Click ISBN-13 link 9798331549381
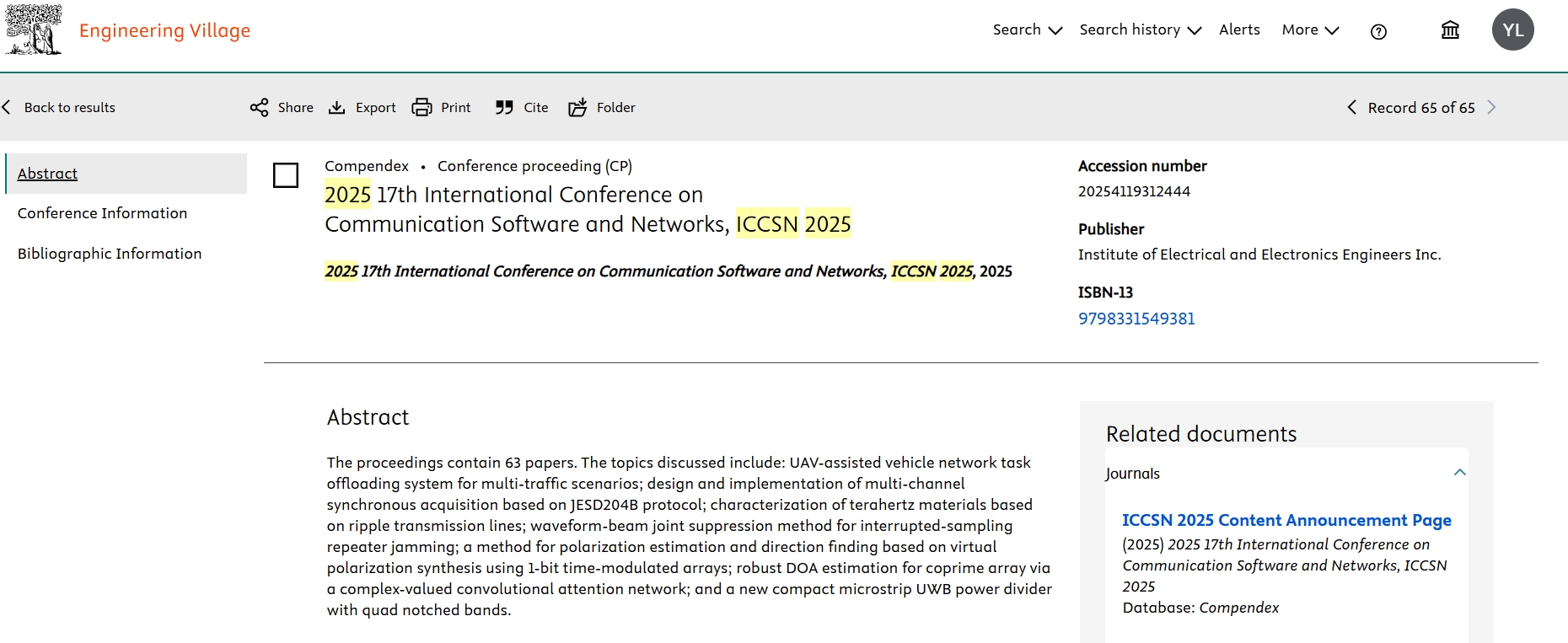1568x643 pixels. pos(1136,319)
